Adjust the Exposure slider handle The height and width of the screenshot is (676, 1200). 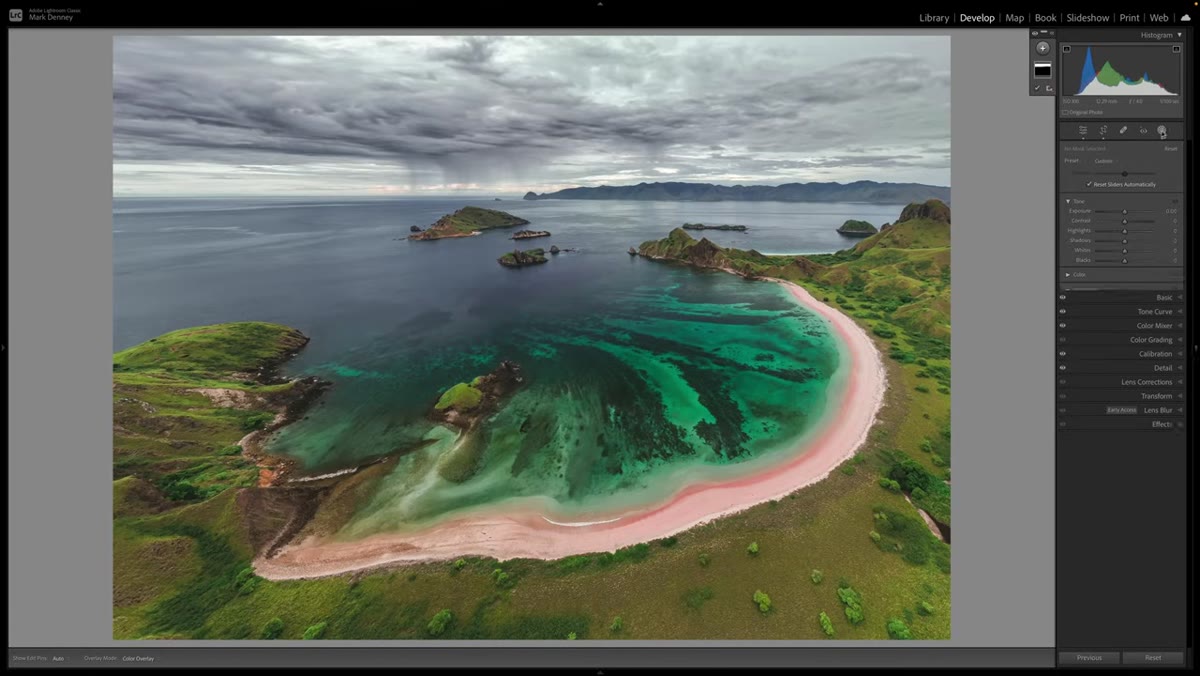tap(1124, 211)
